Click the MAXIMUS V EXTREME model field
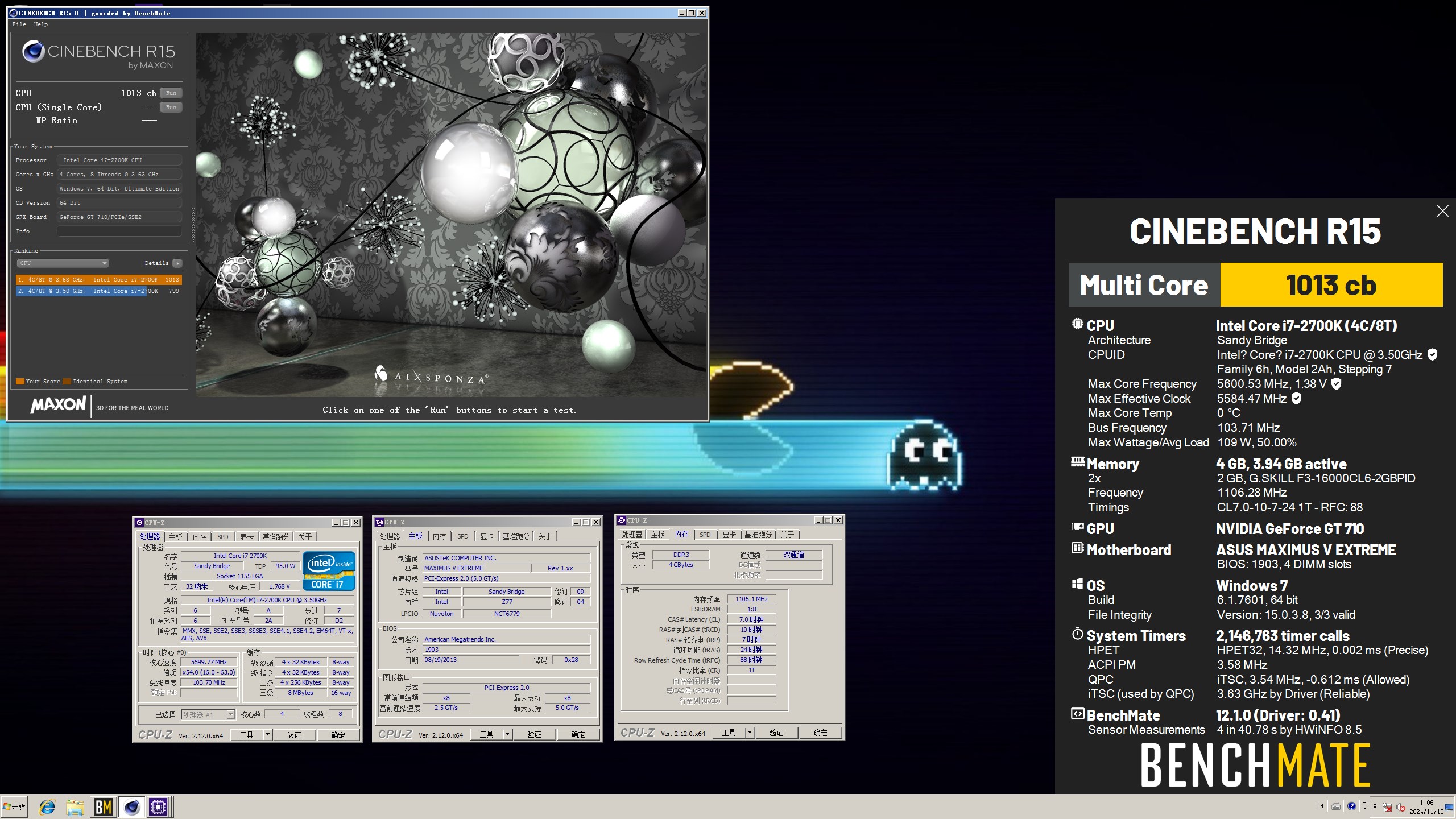This screenshot has width=1456, height=819. point(475,568)
